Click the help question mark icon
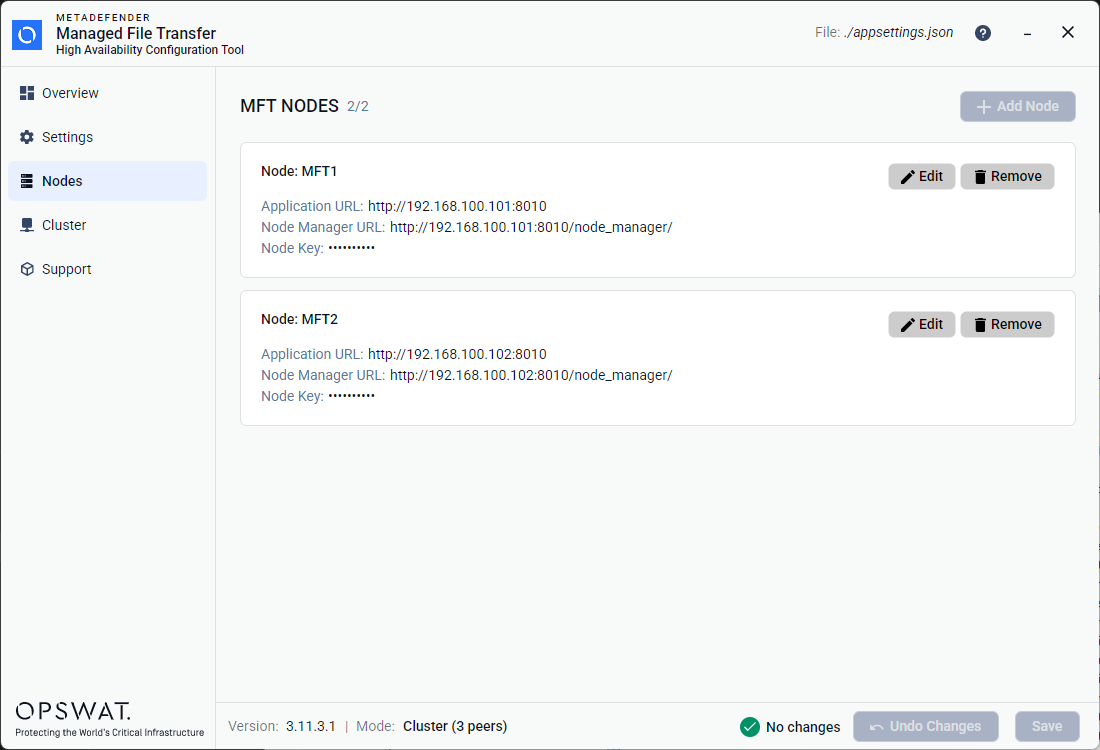Screen dimensions: 1100x750 pyautogui.click(x=983, y=33)
